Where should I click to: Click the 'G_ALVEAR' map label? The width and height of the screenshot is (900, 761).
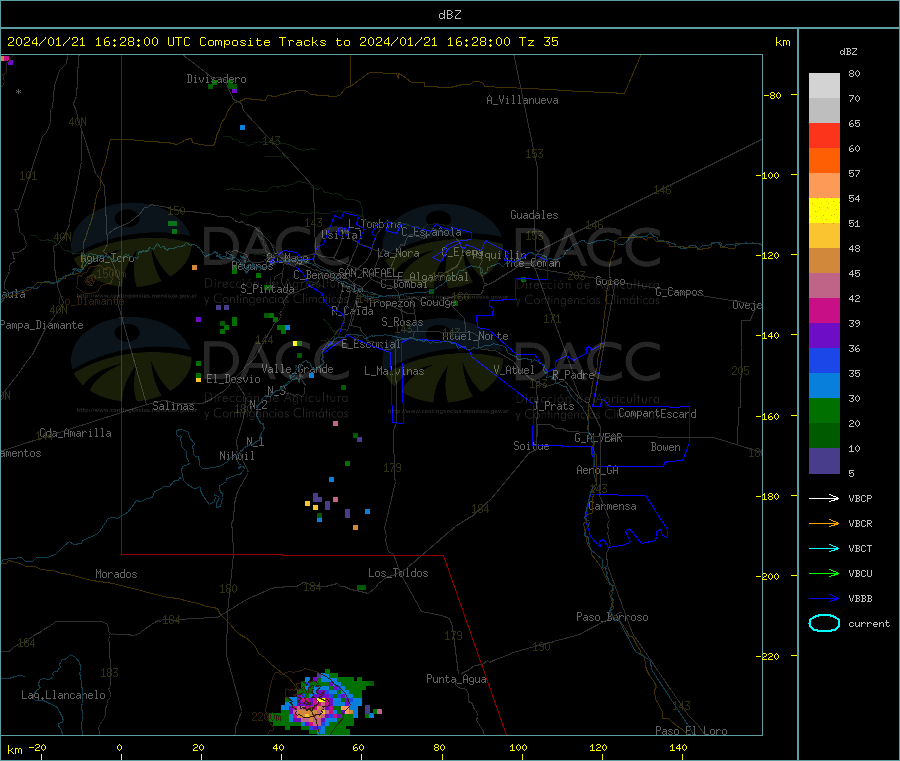coord(598,438)
